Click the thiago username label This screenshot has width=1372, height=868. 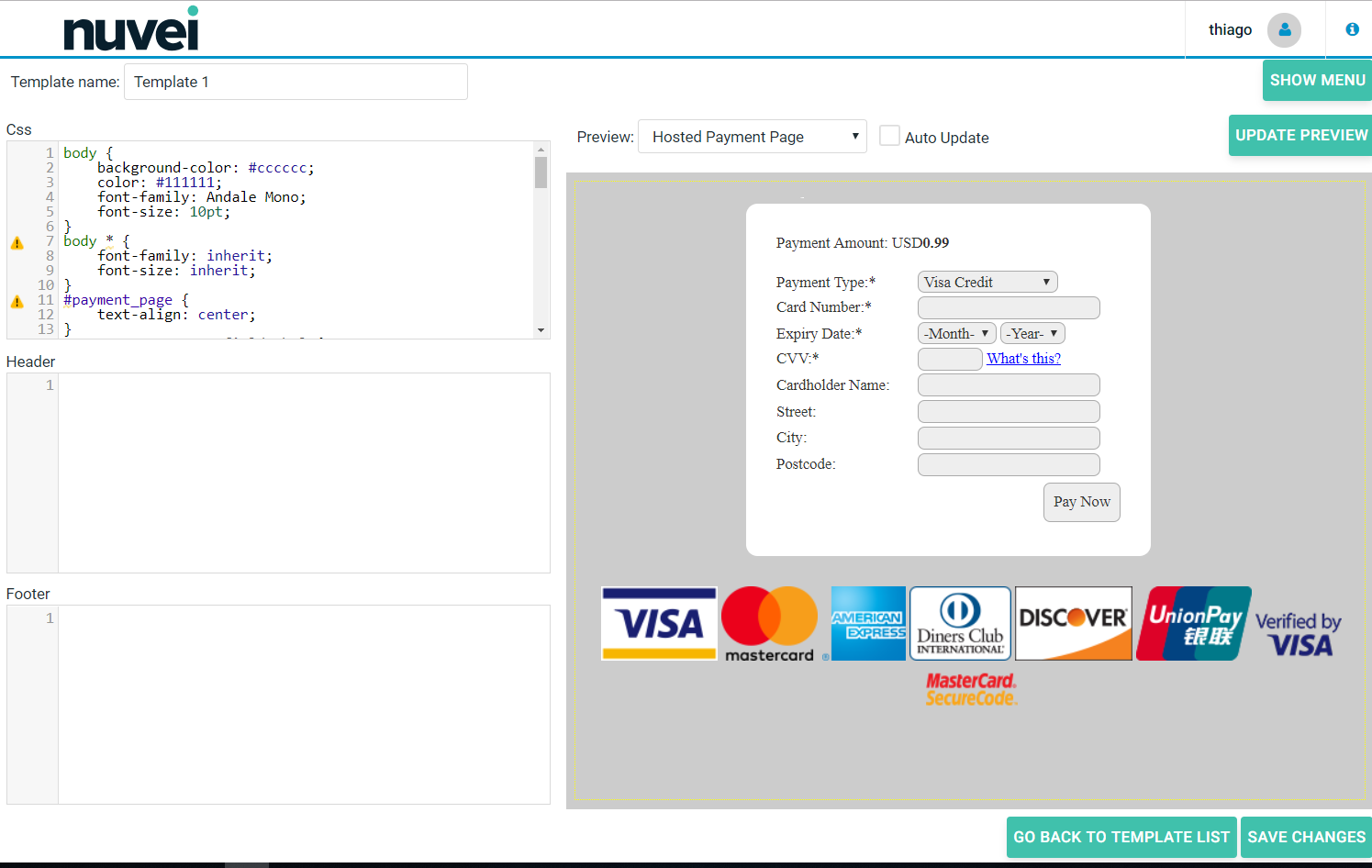(x=1230, y=29)
